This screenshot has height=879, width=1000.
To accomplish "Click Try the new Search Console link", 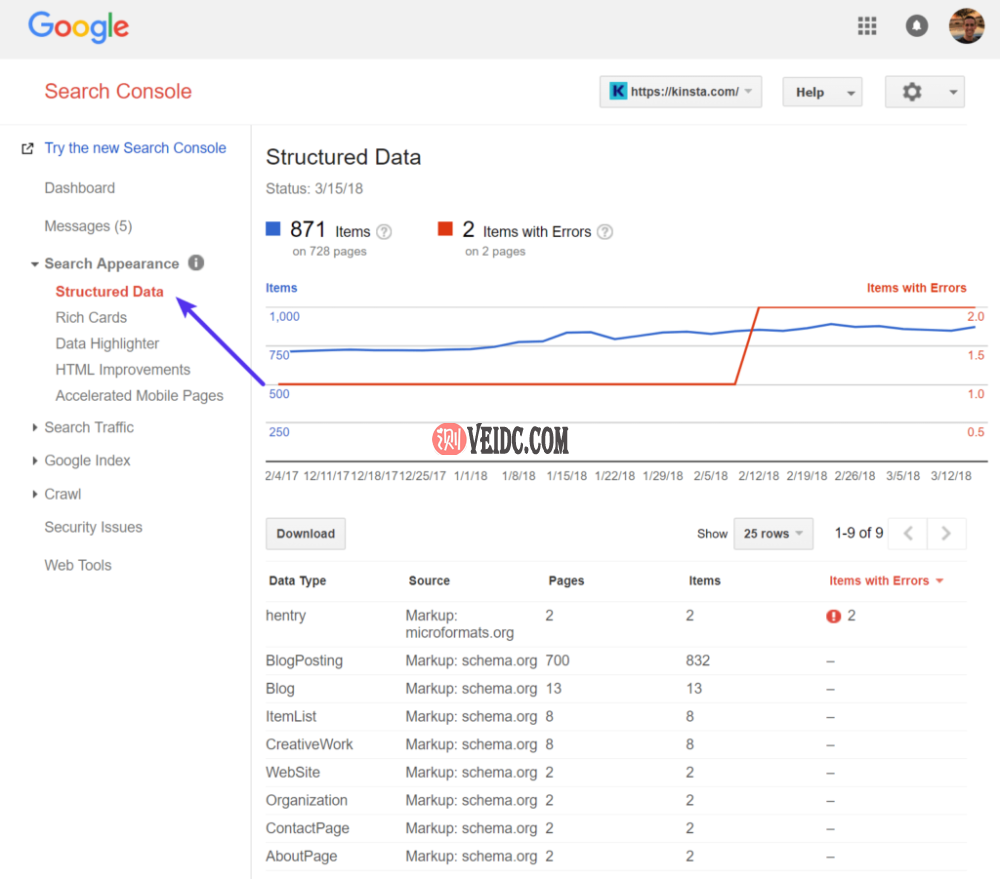I will tap(135, 148).
